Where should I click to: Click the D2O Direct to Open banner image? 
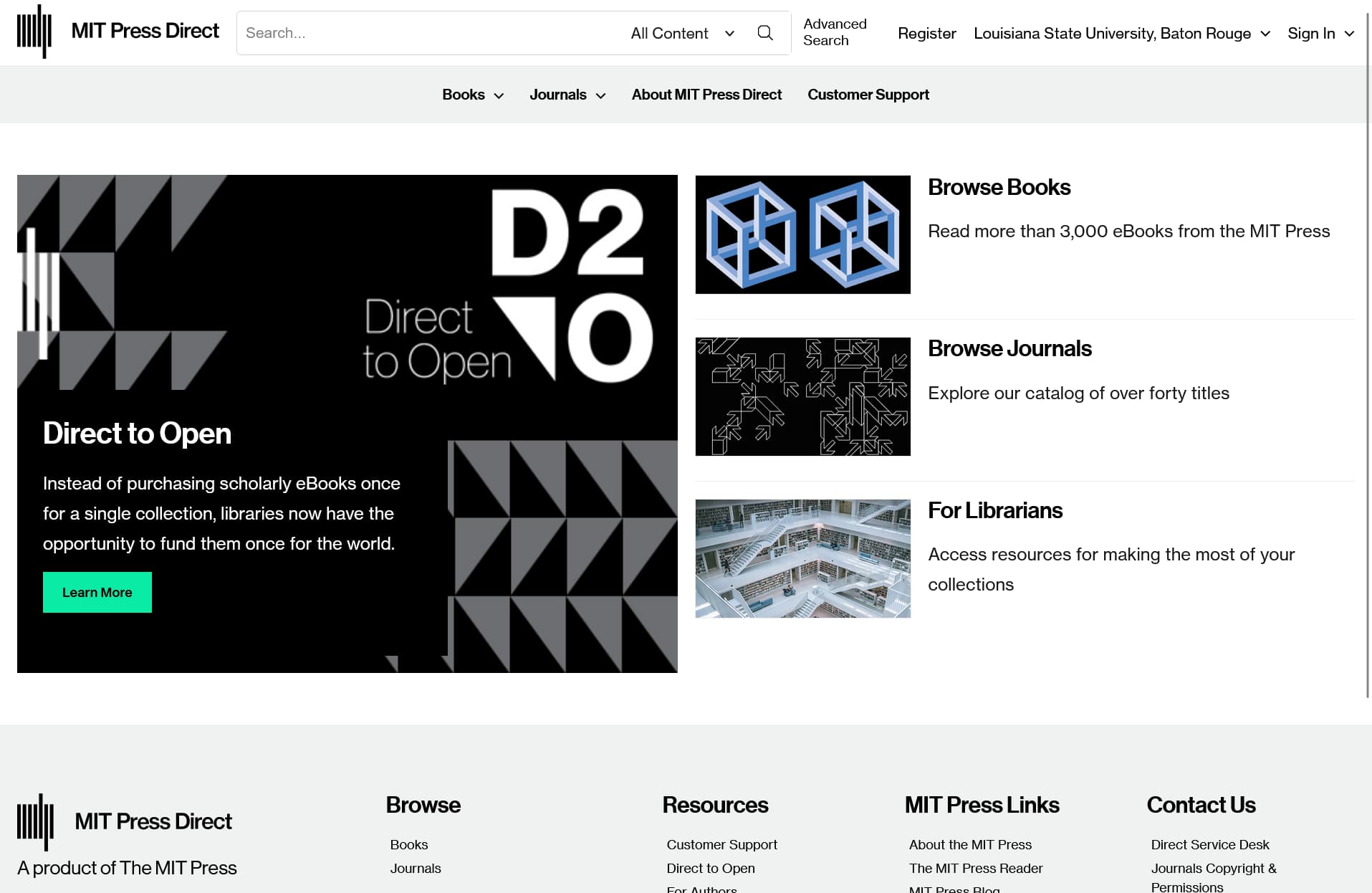pos(347,282)
